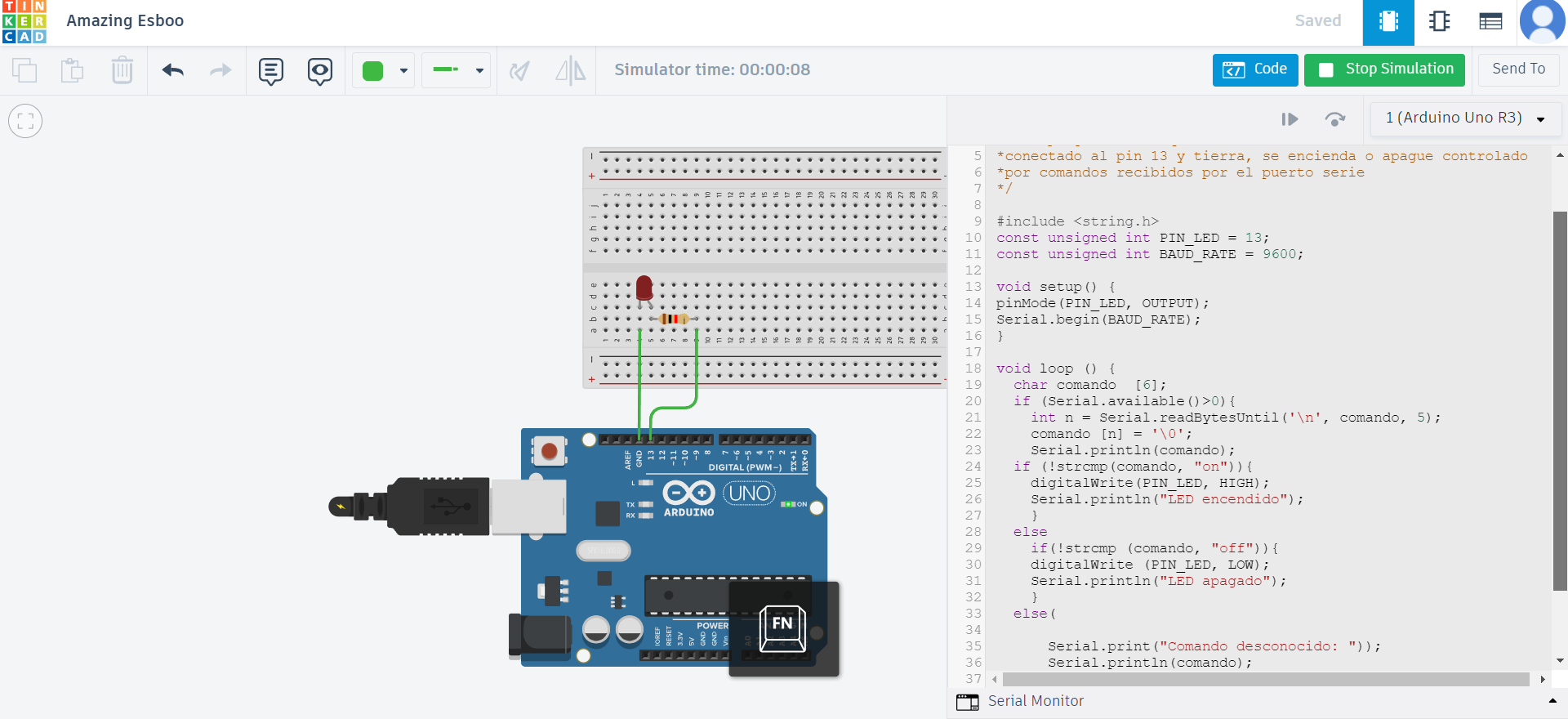Click the Send To button

(x=1518, y=69)
